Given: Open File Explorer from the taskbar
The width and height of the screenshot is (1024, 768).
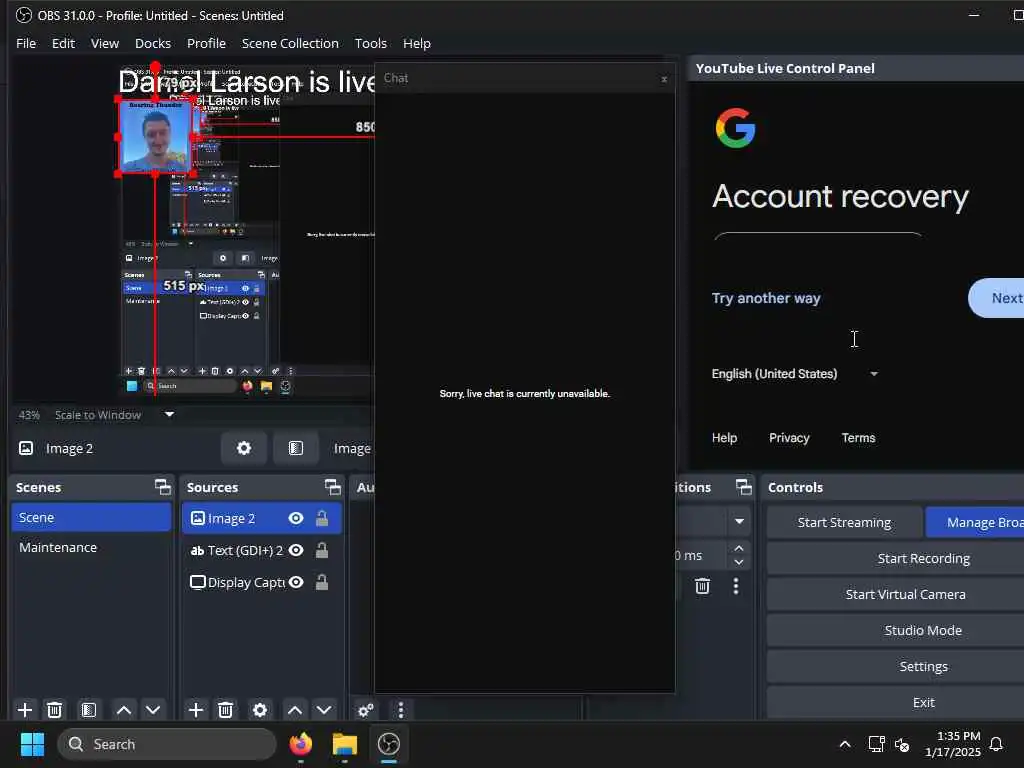Looking at the screenshot, I should coord(344,744).
